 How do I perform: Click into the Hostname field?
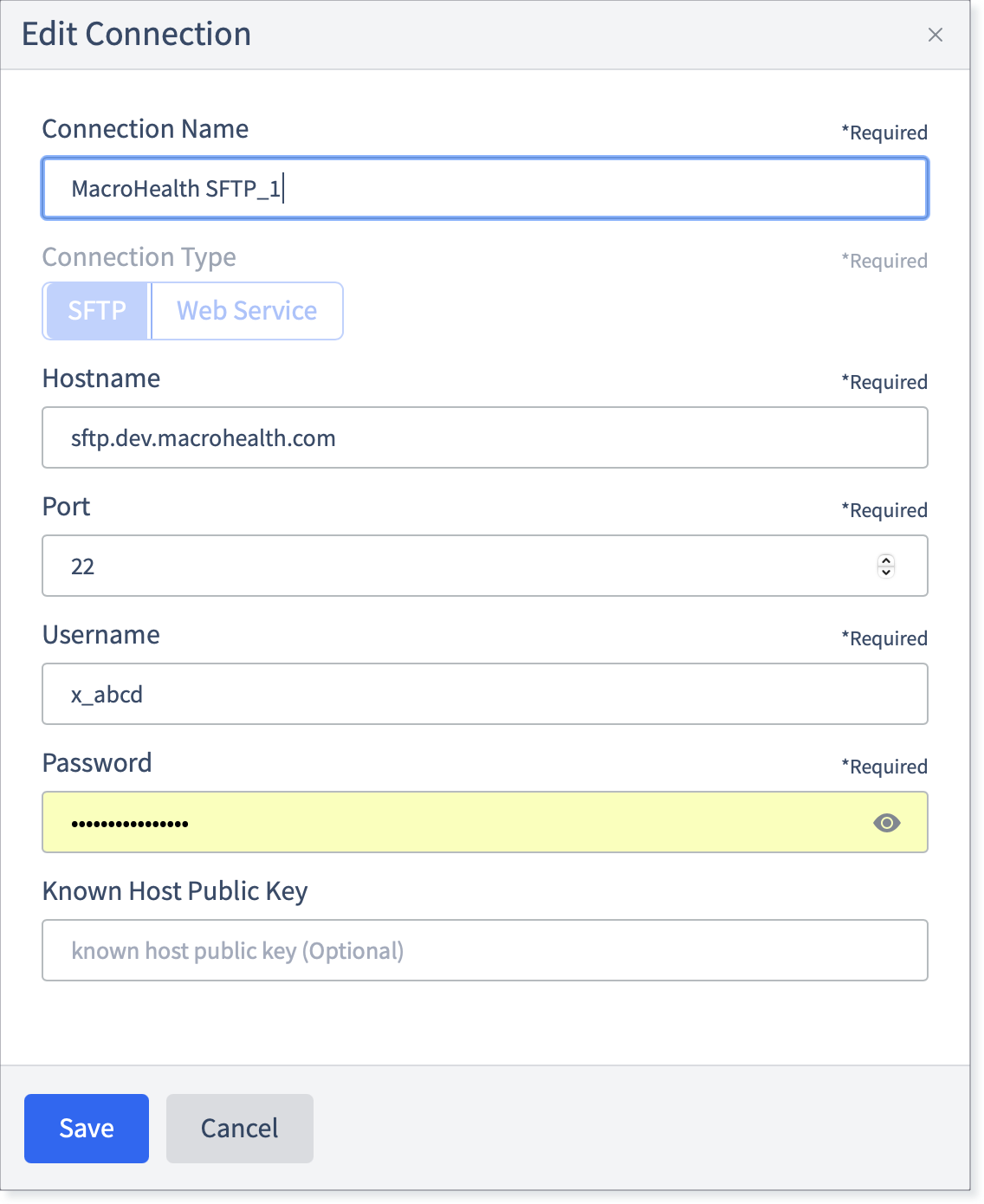coord(485,437)
